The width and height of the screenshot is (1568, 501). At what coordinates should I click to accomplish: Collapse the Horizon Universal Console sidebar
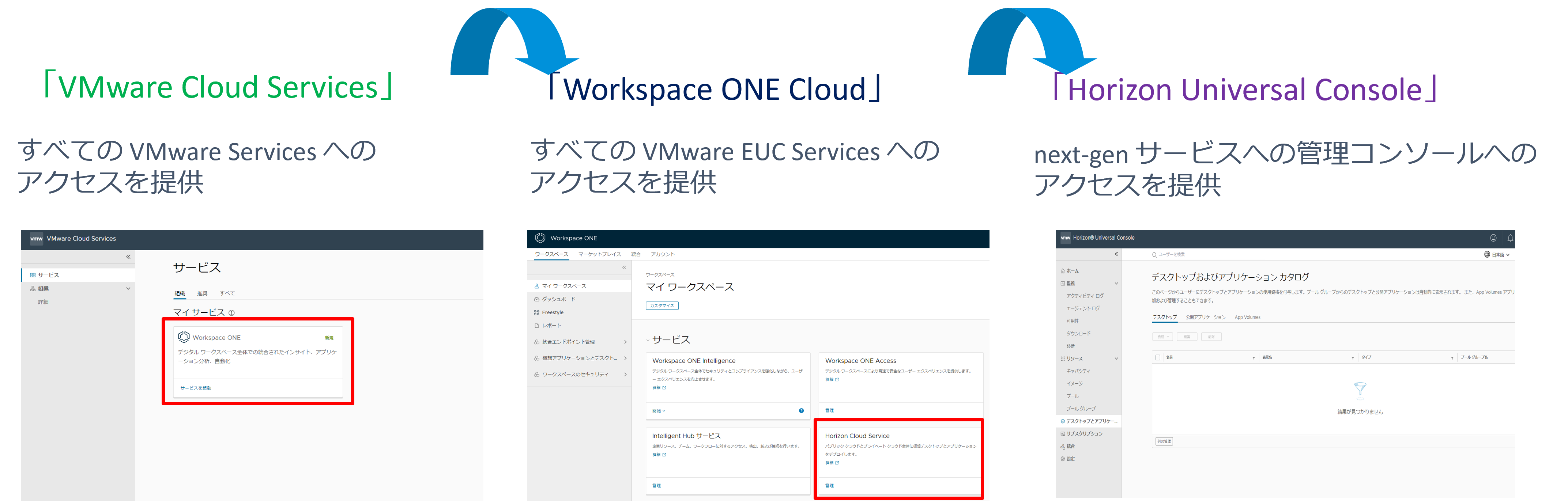1116,254
